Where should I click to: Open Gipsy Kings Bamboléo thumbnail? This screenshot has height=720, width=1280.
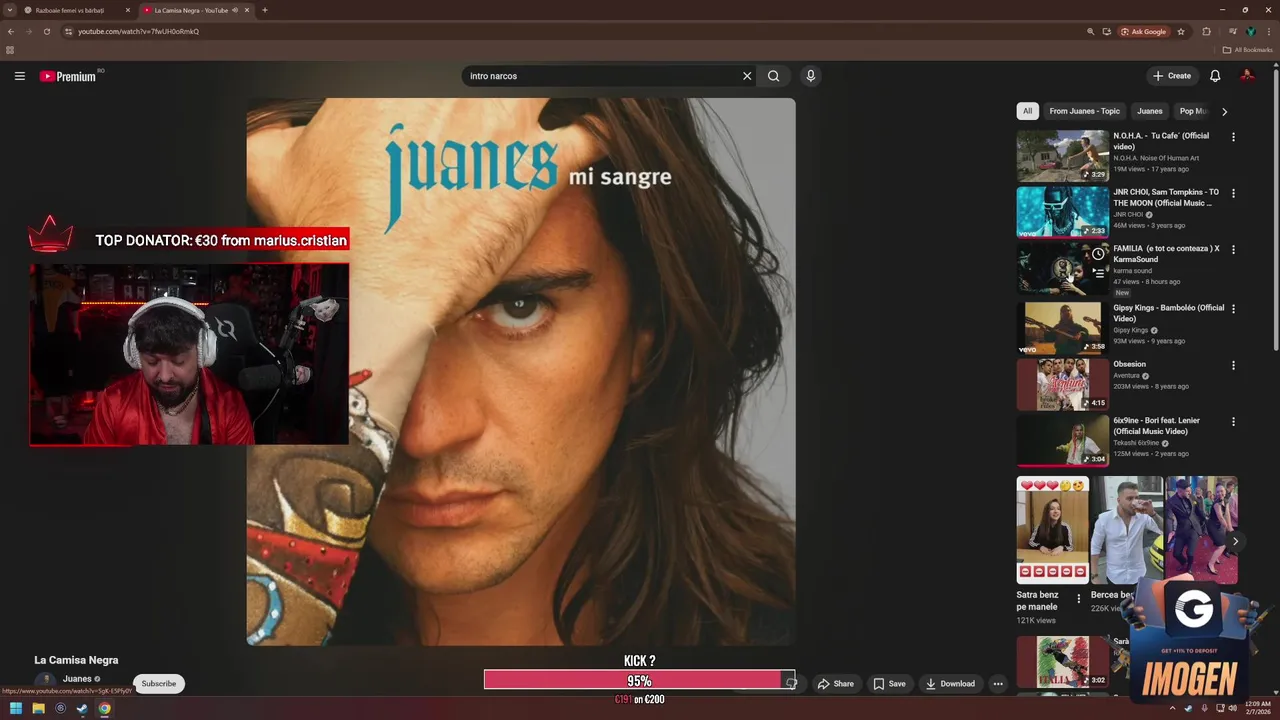point(1062,328)
